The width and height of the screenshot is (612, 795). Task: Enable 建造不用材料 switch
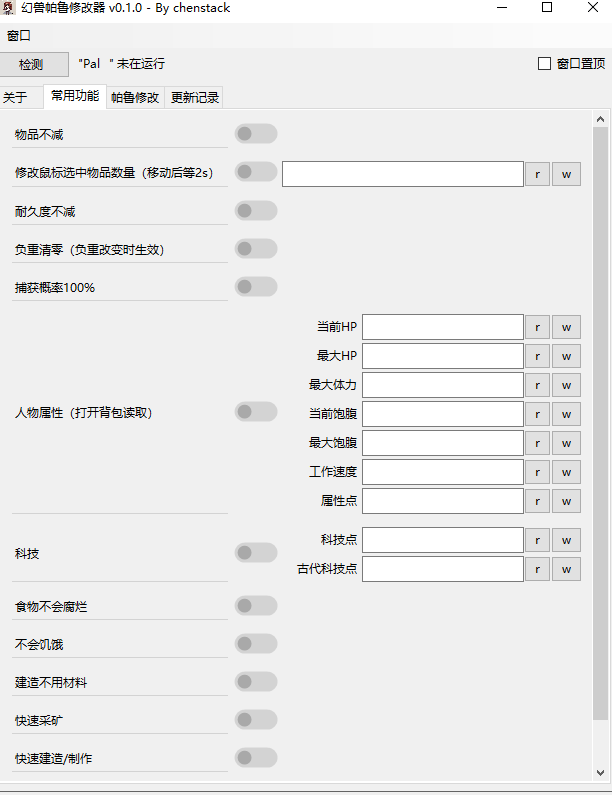tap(256, 681)
